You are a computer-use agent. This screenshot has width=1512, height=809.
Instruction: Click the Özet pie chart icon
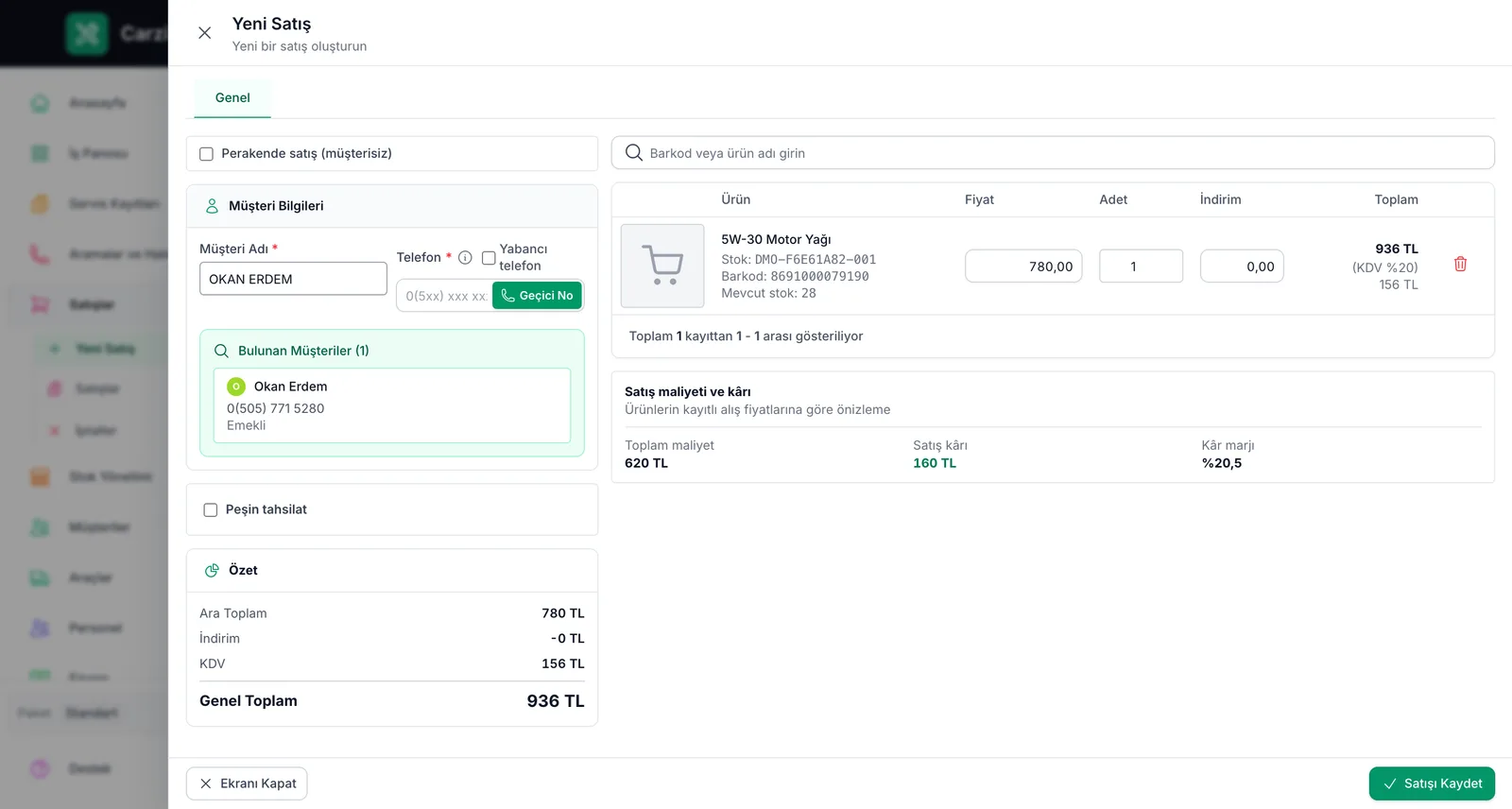212,571
